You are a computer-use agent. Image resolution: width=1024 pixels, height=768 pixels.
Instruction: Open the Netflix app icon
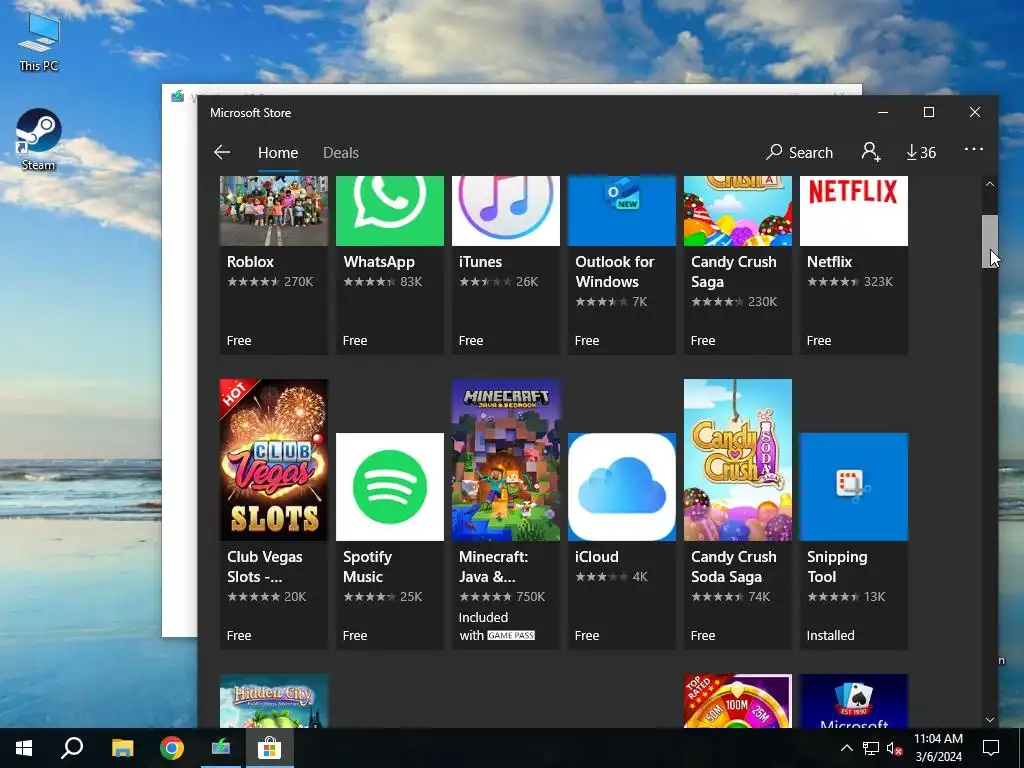click(854, 211)
